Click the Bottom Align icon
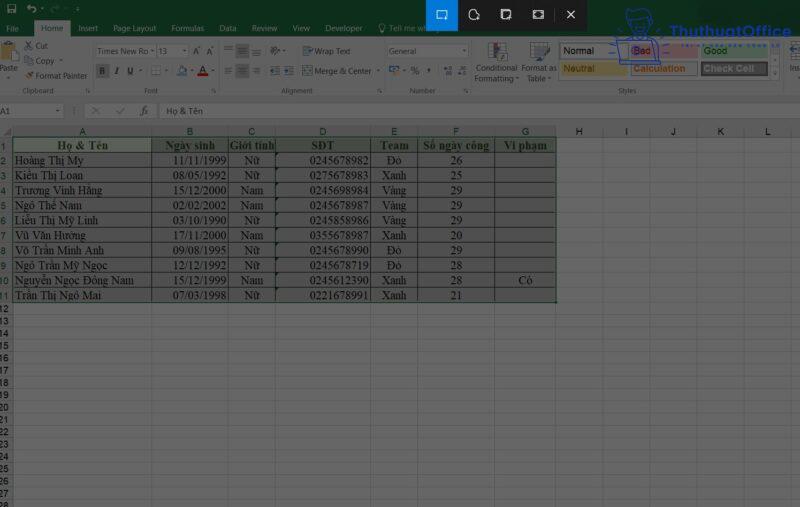The image size is (800, 507). tap(256, 51)
